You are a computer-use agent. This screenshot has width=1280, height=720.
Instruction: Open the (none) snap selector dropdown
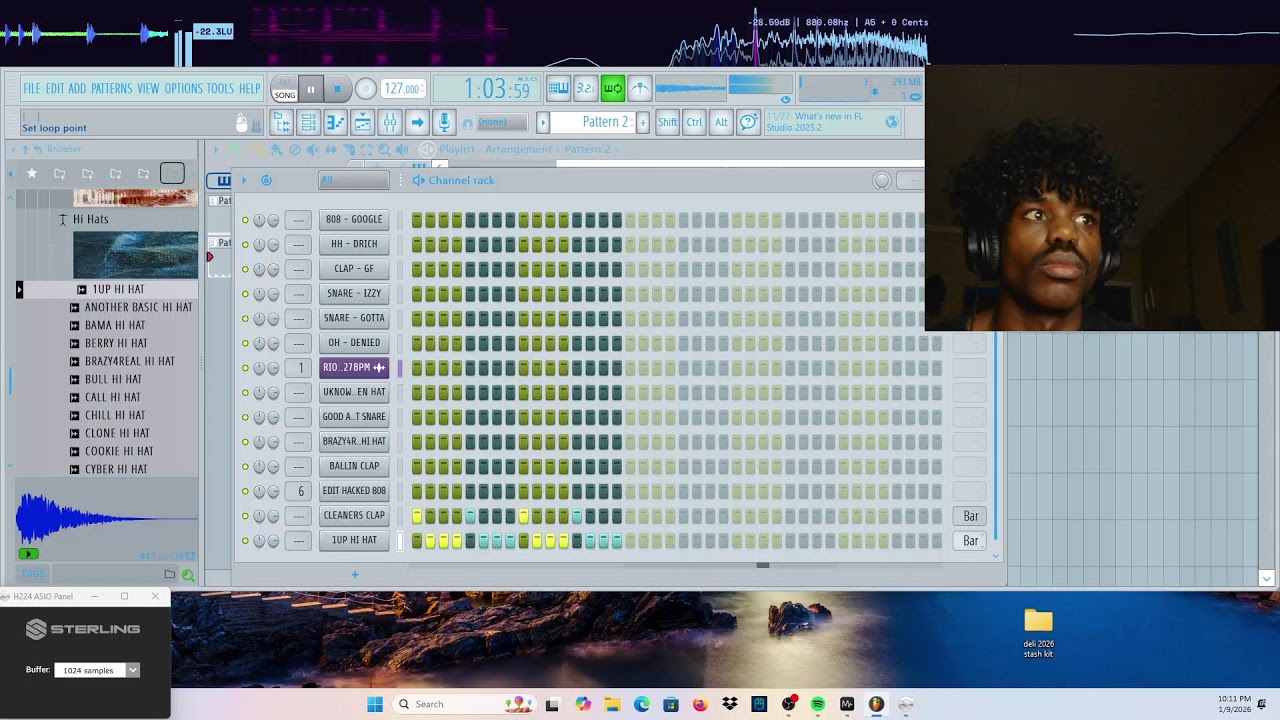tap(504, 122)
